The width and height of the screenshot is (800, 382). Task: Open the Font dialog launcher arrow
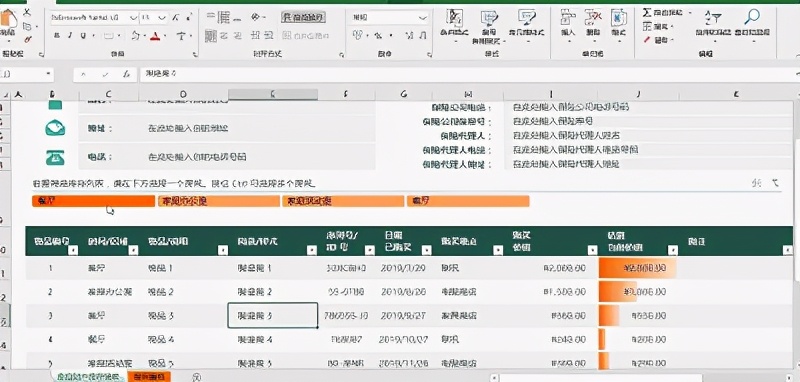coord(194,54)
